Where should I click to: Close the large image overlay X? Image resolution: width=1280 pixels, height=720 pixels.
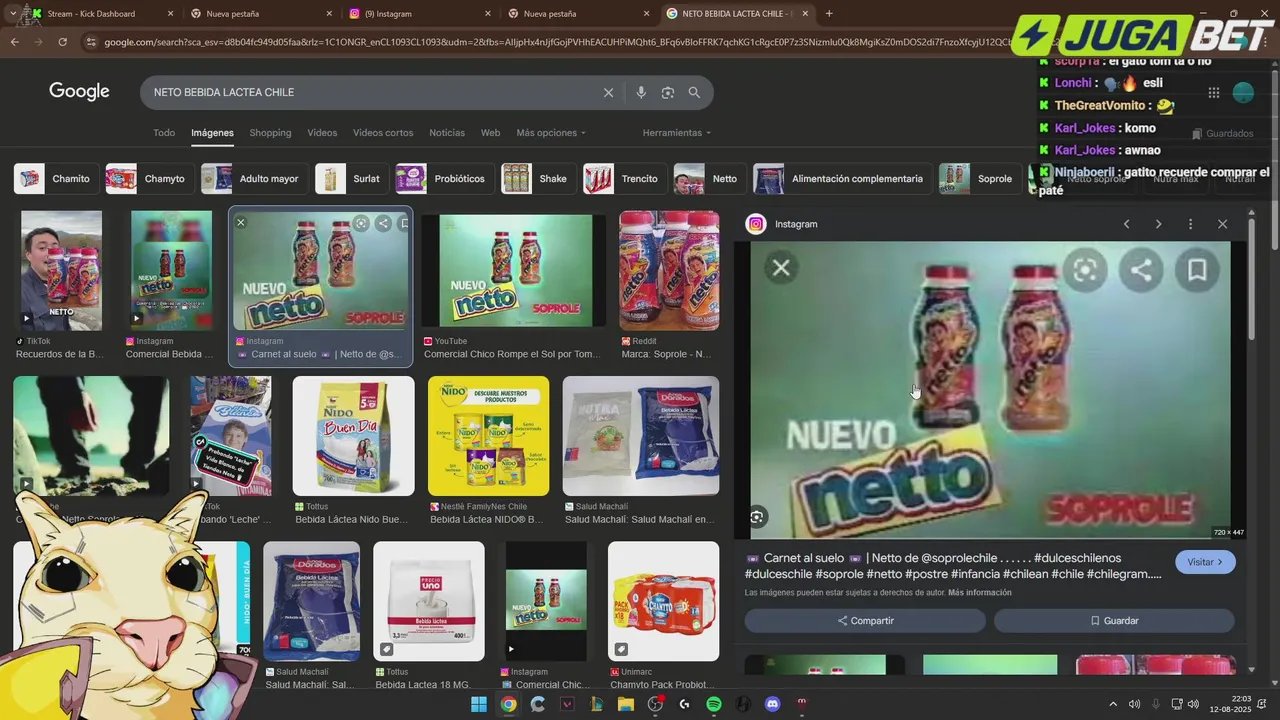781,268
